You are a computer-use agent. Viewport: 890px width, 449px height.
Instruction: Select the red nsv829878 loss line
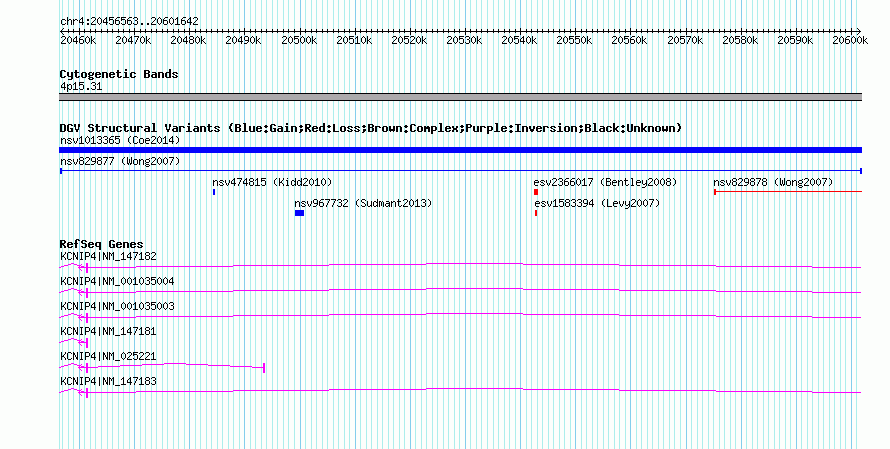[788, 192]
